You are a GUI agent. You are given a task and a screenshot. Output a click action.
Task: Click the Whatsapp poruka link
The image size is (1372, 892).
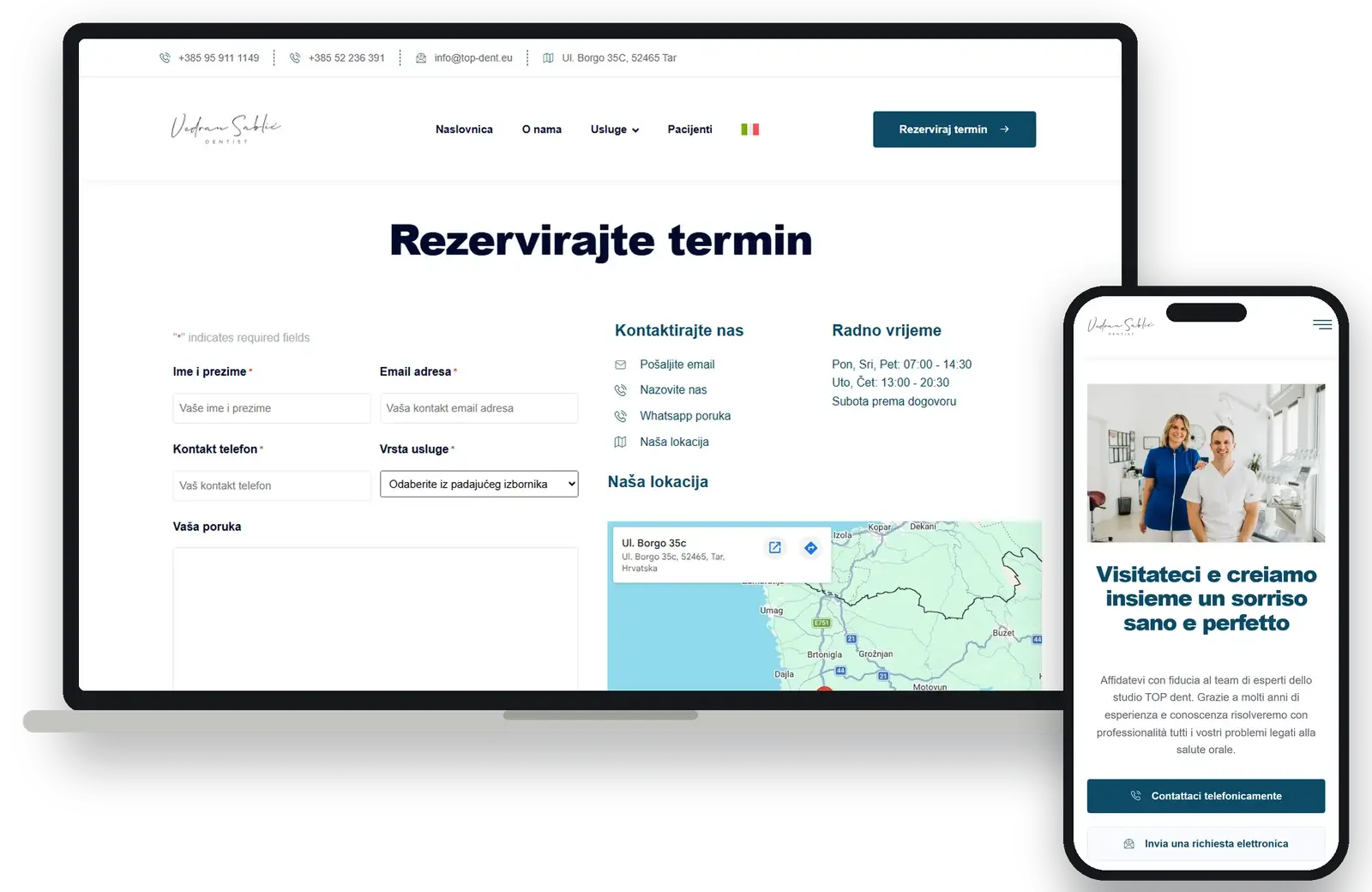[x=685, y=416]
